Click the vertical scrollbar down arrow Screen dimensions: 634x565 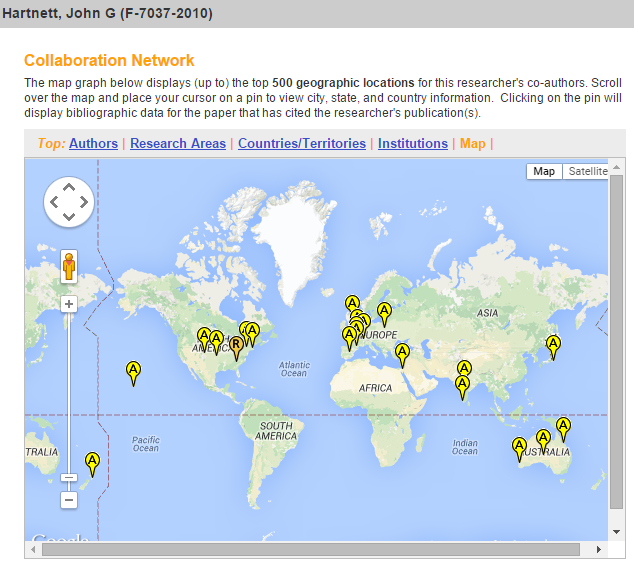617,533
